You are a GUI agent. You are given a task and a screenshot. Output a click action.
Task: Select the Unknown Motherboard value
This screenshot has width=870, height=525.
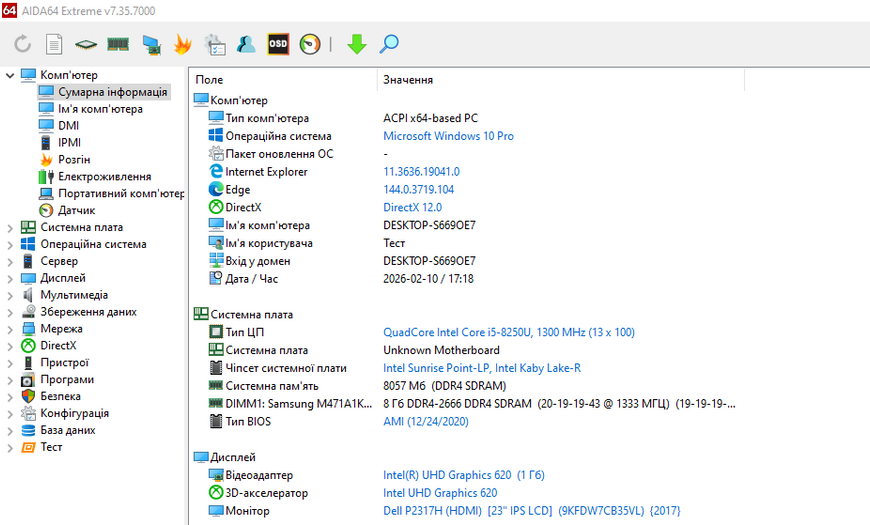point(441,350)
